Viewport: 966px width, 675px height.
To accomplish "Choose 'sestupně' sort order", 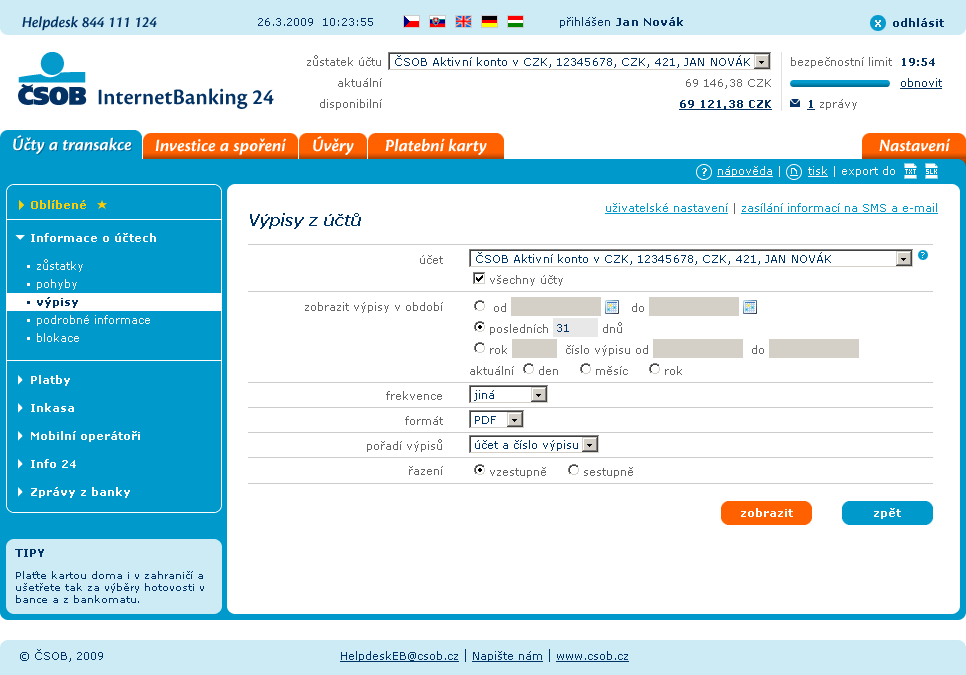I will point(574,470).
